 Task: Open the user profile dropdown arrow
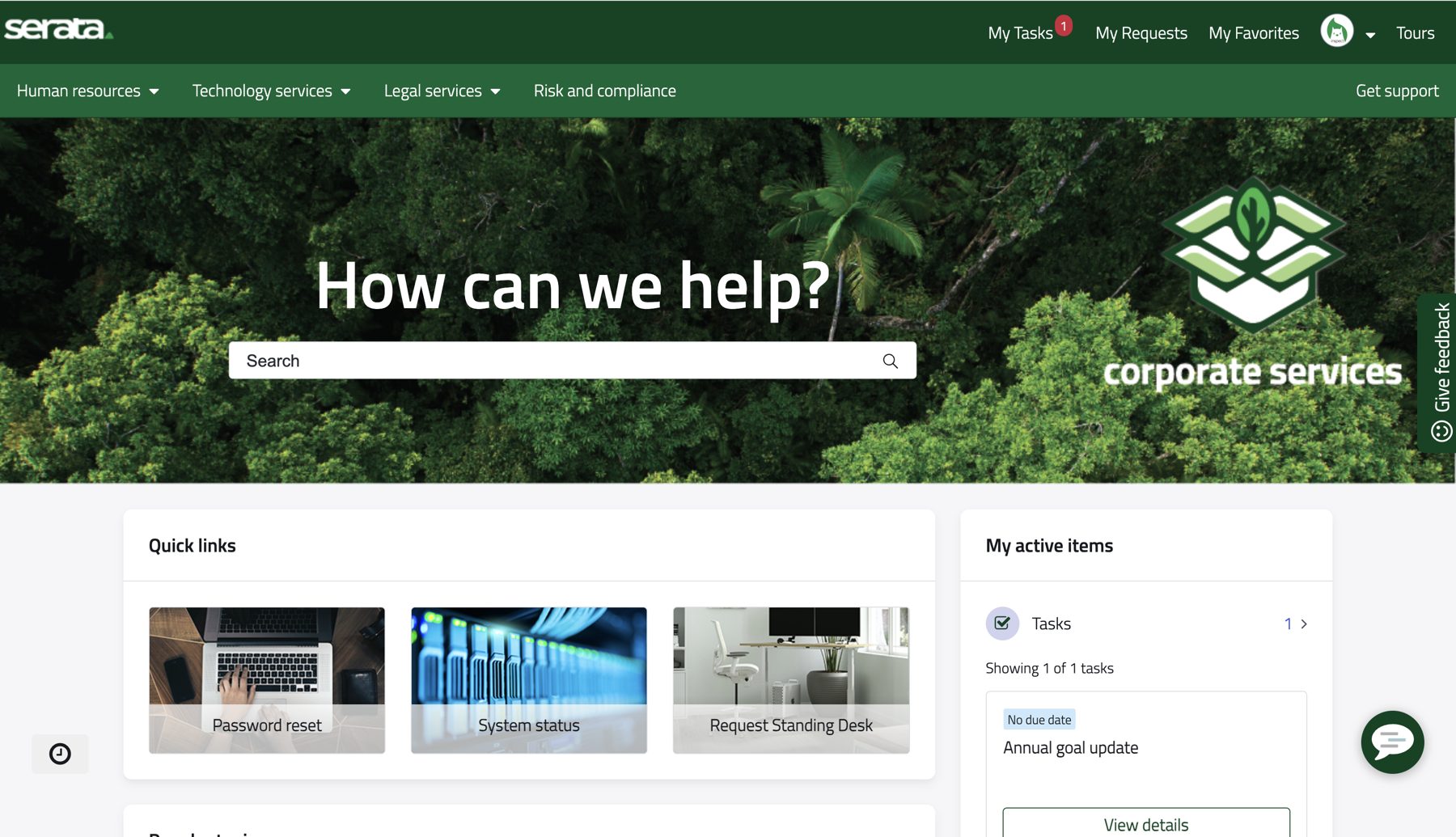(1370, 35)
